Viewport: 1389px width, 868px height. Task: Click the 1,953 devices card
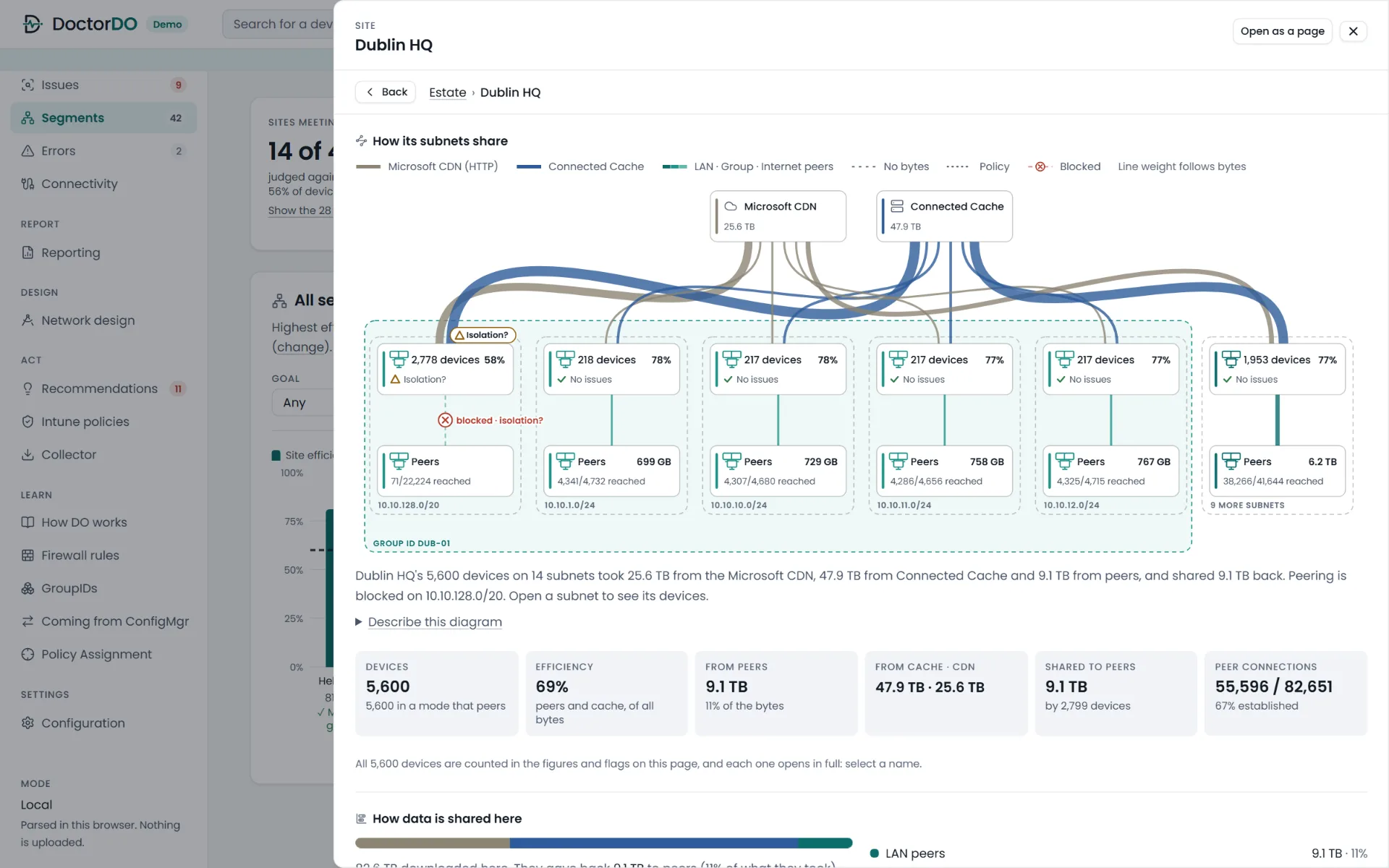(x=1277, y=369)
